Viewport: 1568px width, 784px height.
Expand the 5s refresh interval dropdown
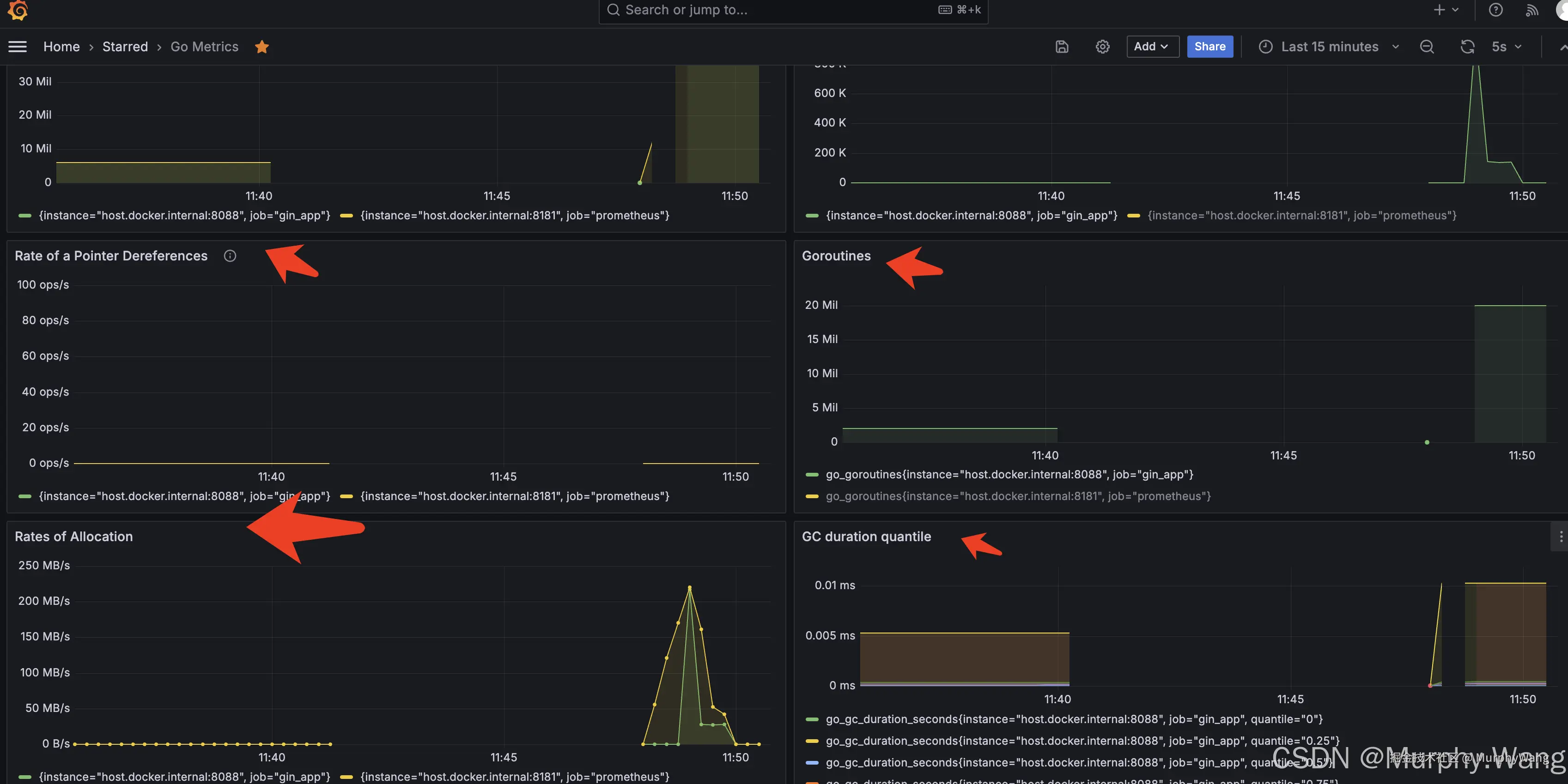pos(1507,47)
